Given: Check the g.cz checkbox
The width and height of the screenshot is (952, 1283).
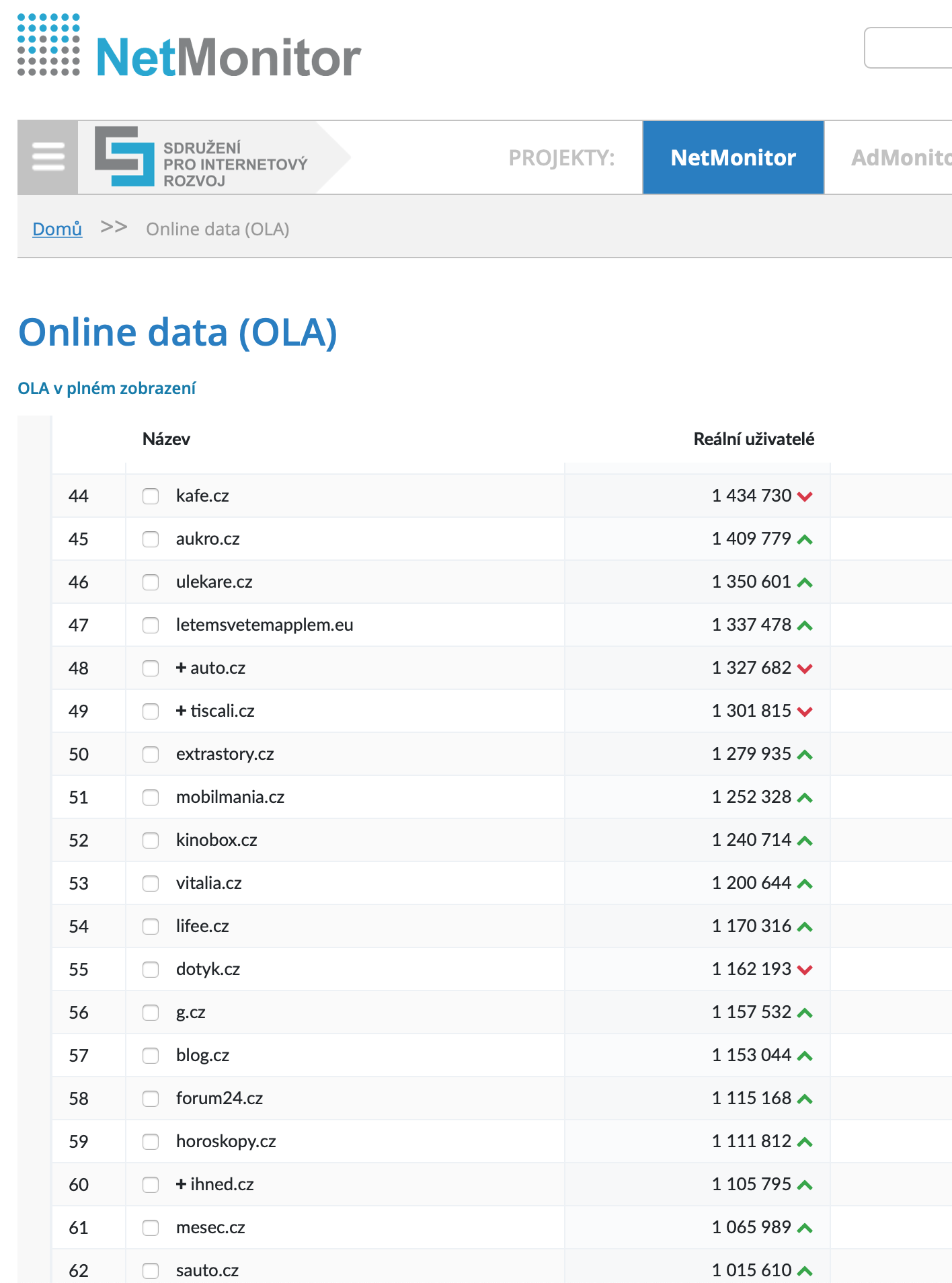Looking at the screenshot, I should pyautogui.click(x=151, y=1013).
